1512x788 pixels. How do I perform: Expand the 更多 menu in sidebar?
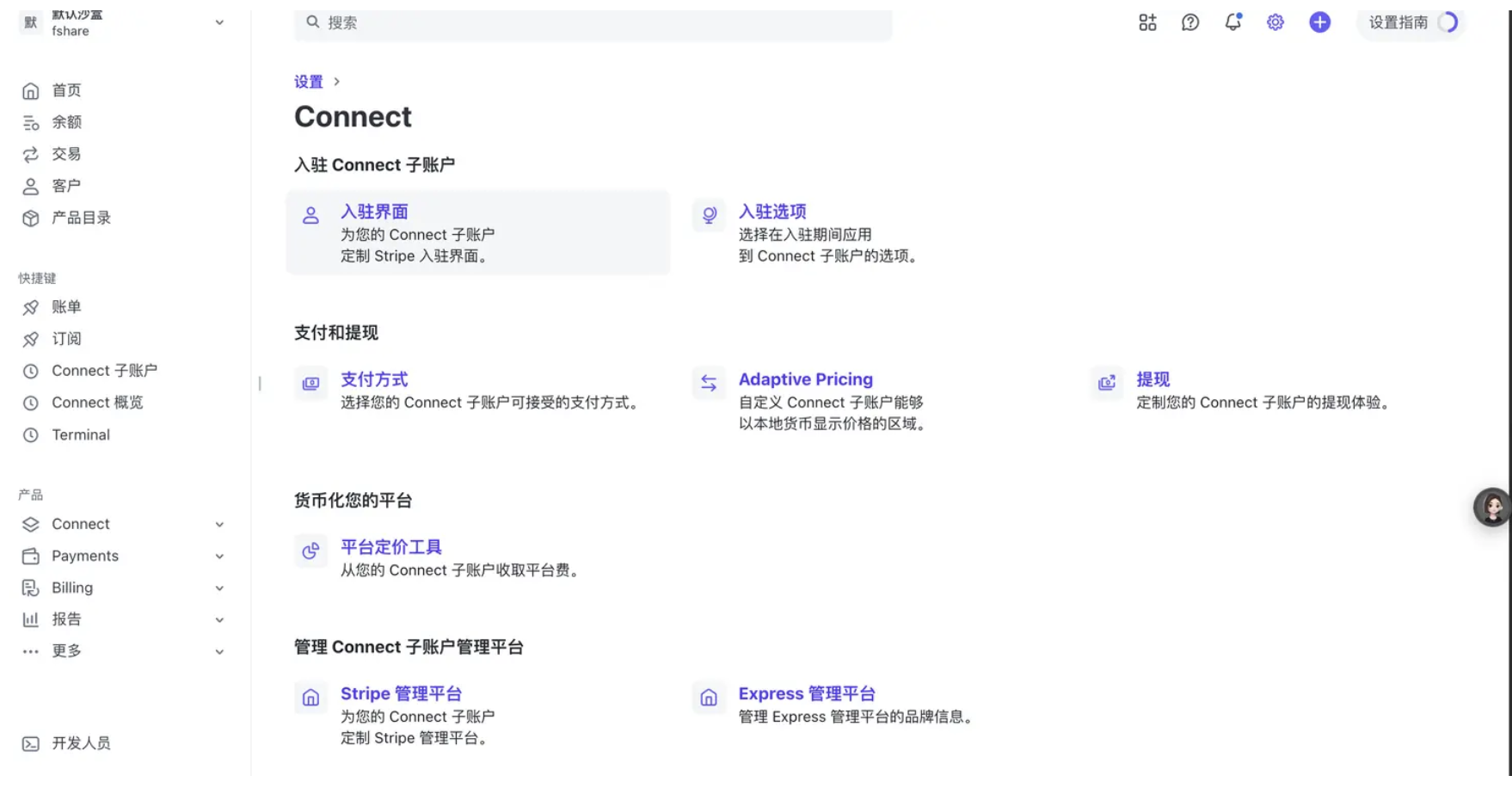pos(219,651)
